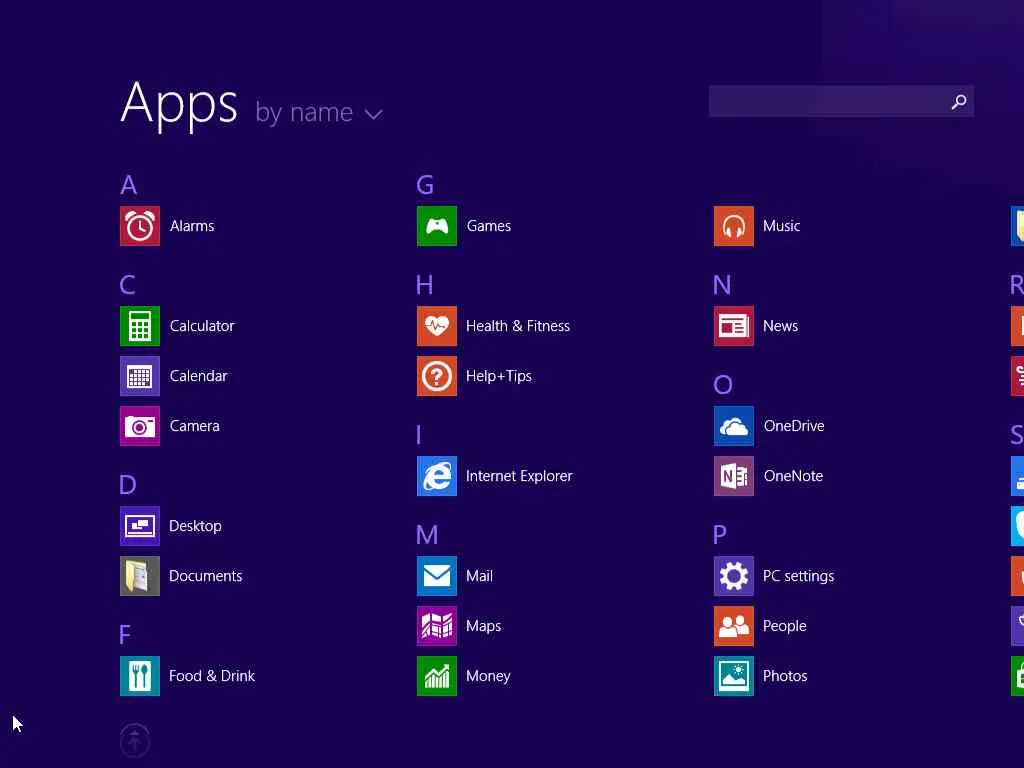Viewport: 1024px width, 768px height.
Task: Select the letter H group header
Action: tap(425, 285)
